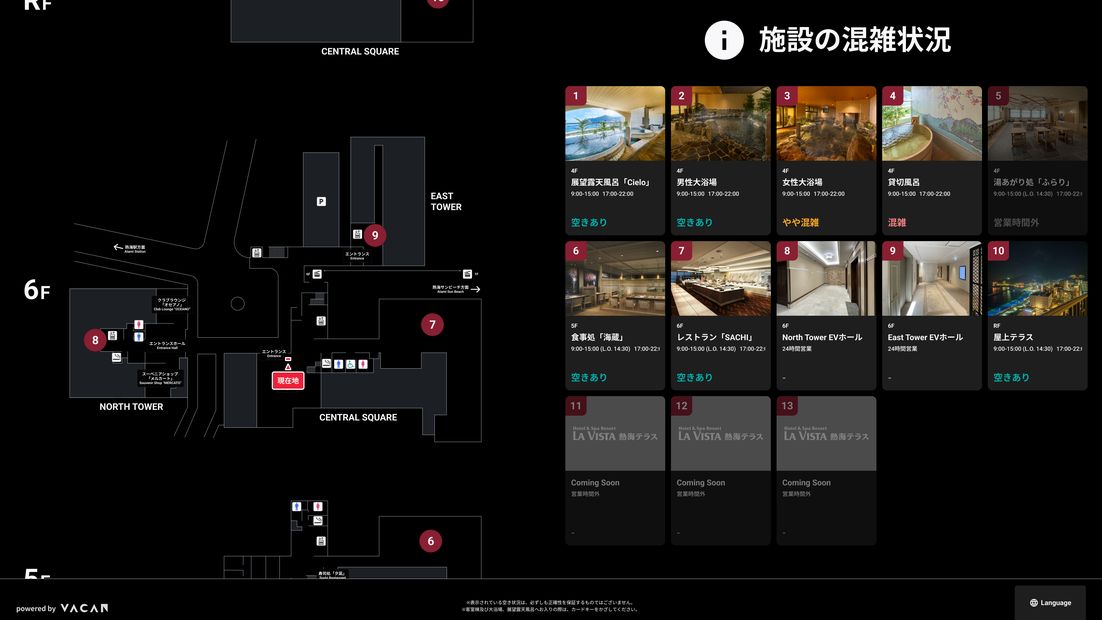Click the women's restroom icon in North Tower

point(138,325)
